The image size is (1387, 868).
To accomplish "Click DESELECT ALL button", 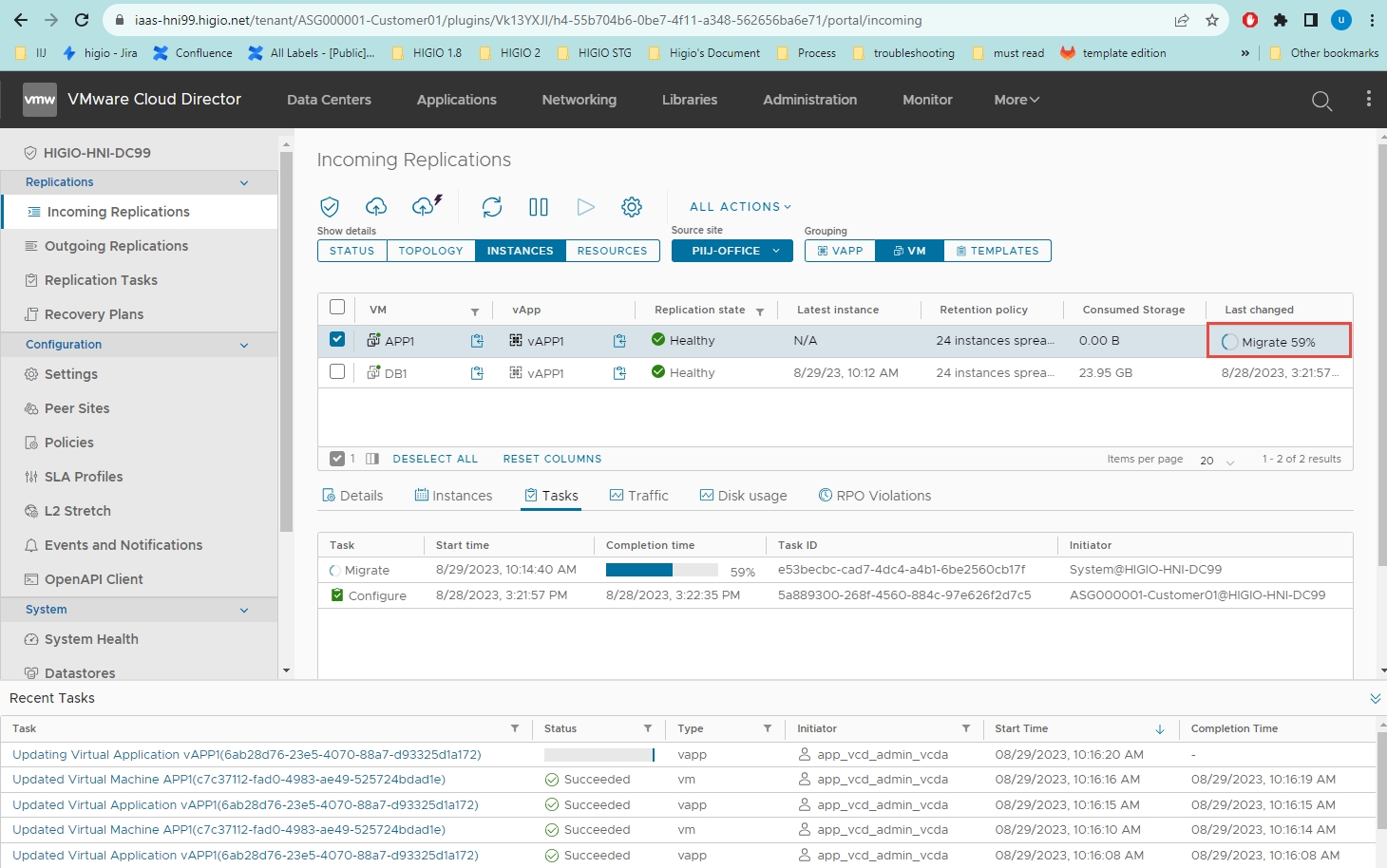I will [x=435, y=459].
